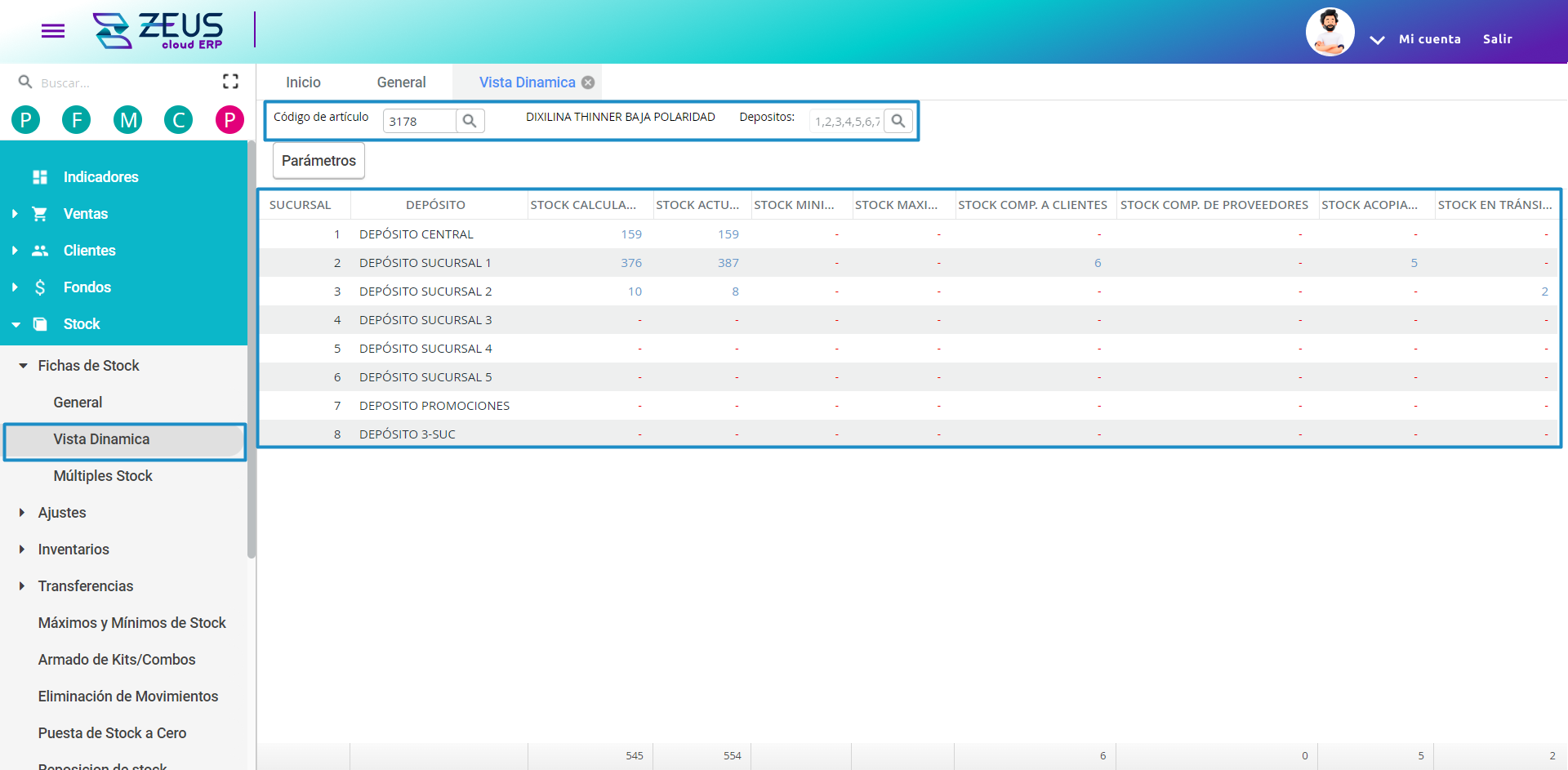Screen dimensions: 1568x770
Task: Select the Fondos dollar icon
Action: pyautogui.click(x=39, y=287)
